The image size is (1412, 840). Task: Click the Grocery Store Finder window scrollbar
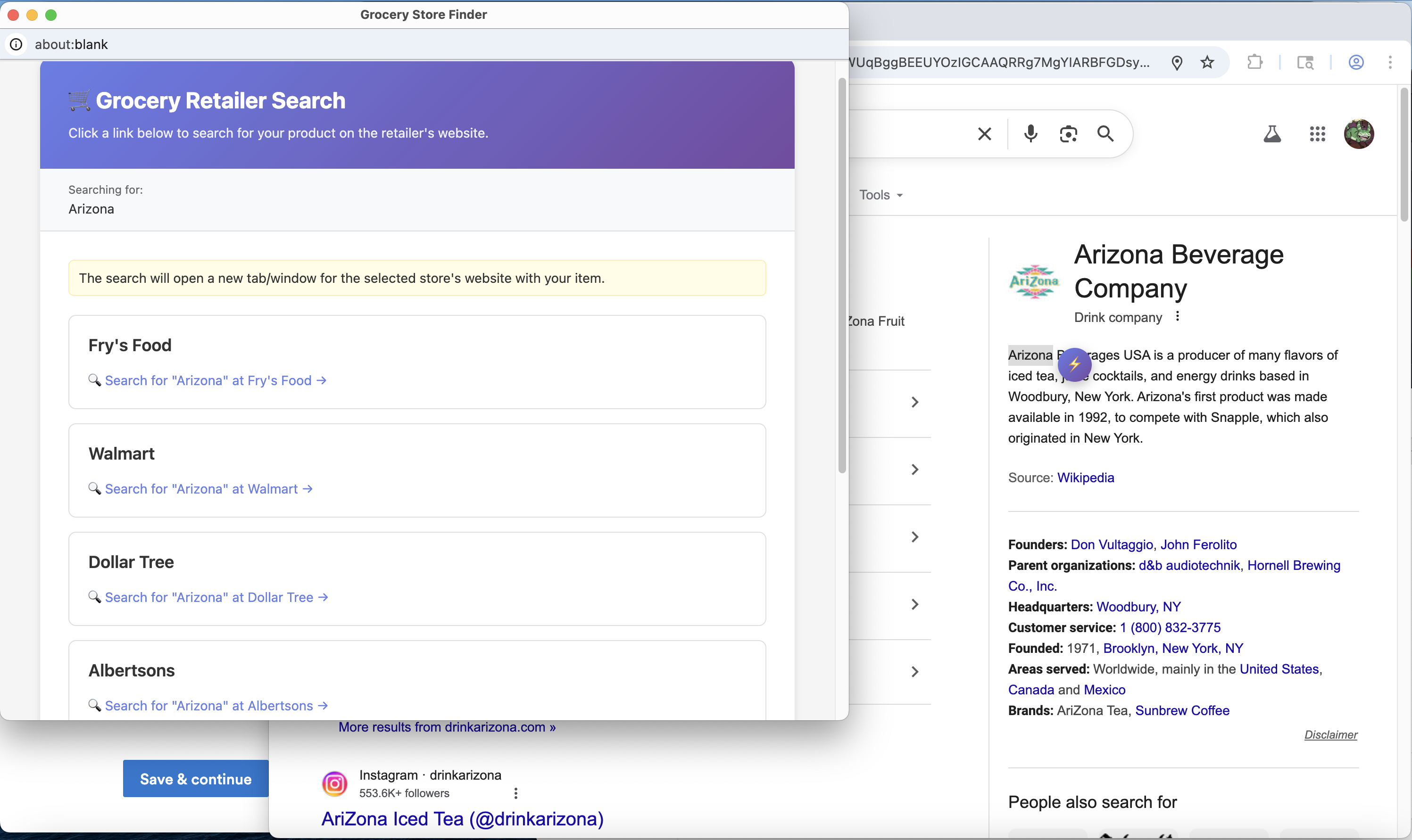coord(842,275)
